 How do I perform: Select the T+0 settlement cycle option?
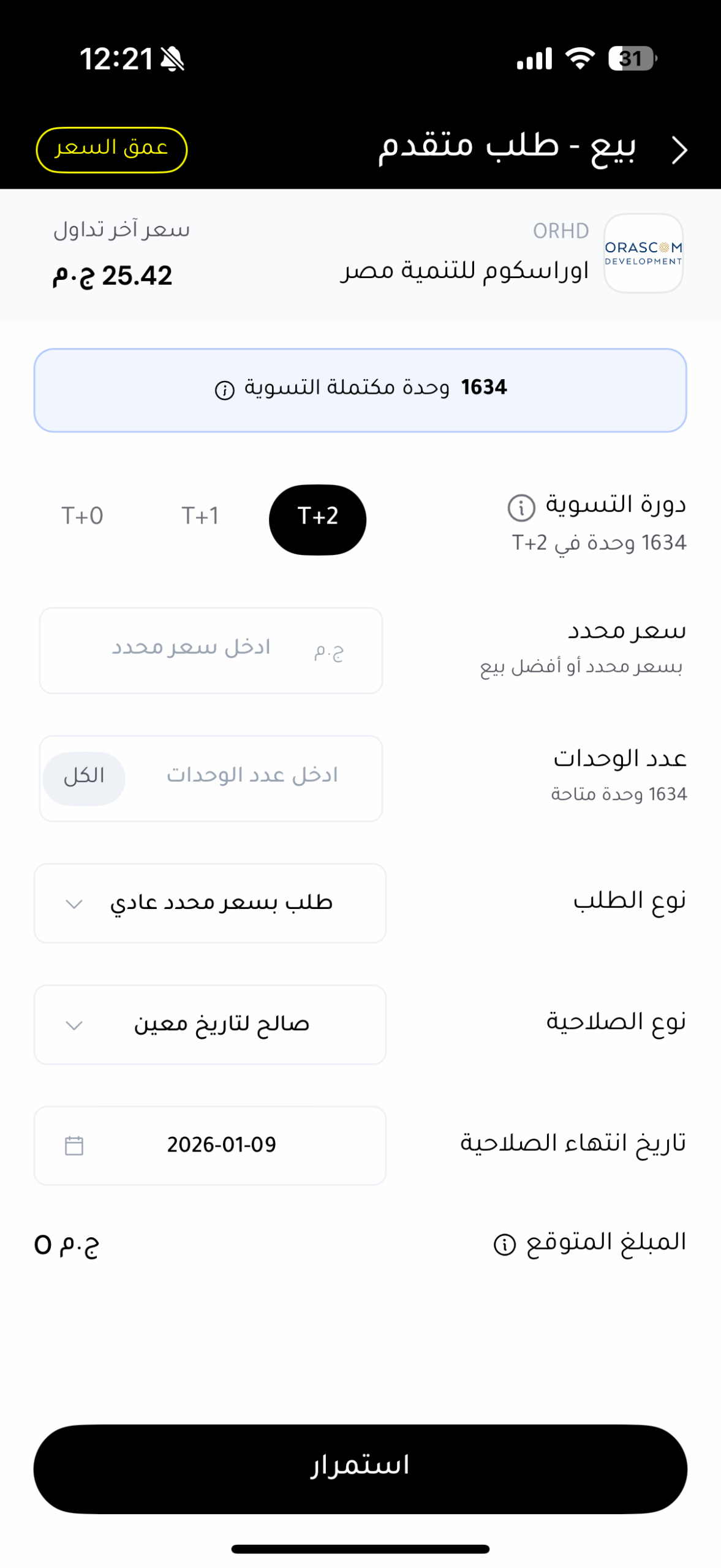click(82, 516)
